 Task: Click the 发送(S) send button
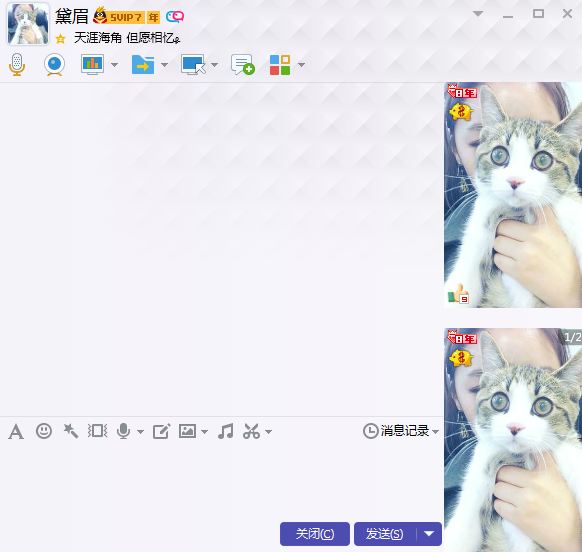385,534
